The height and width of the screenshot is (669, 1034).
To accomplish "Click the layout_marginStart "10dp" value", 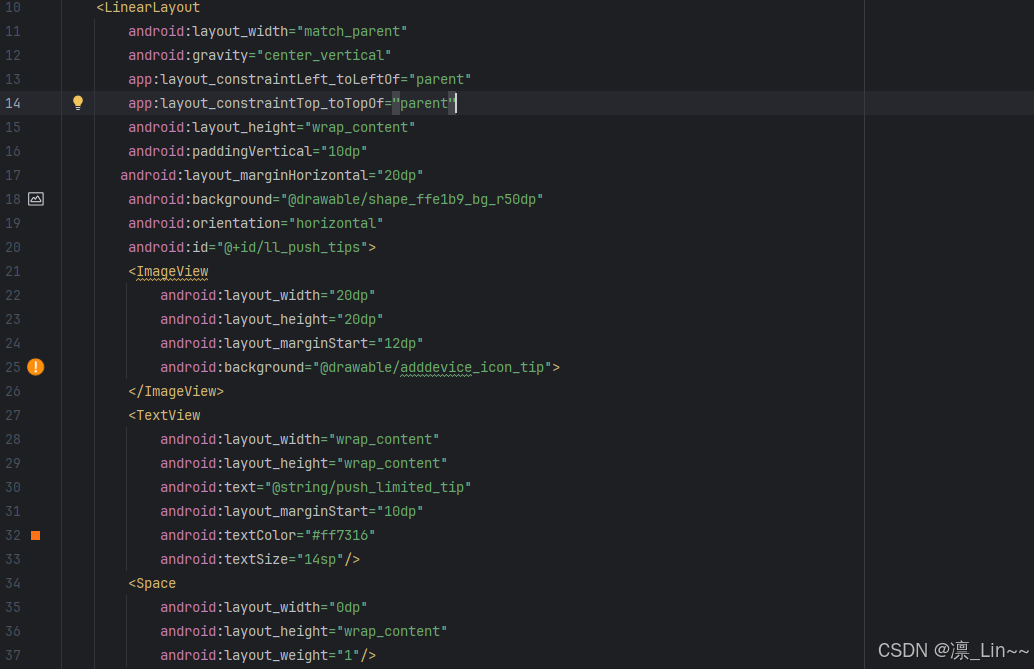I will click(x=400, y=511).
